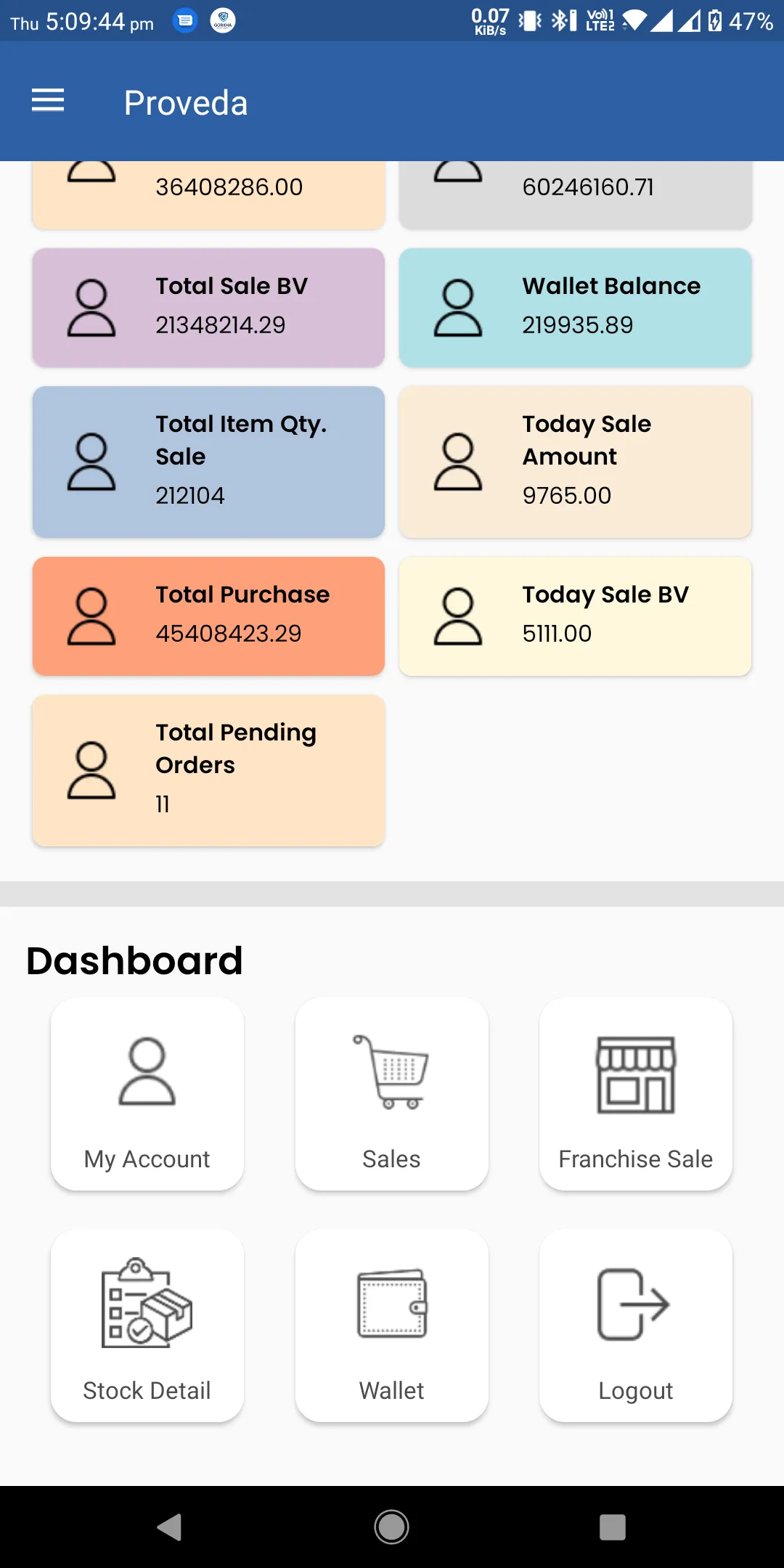Tap the Android recent apps square
This screenshot has width=784, height=1568.
point(613,1527)
